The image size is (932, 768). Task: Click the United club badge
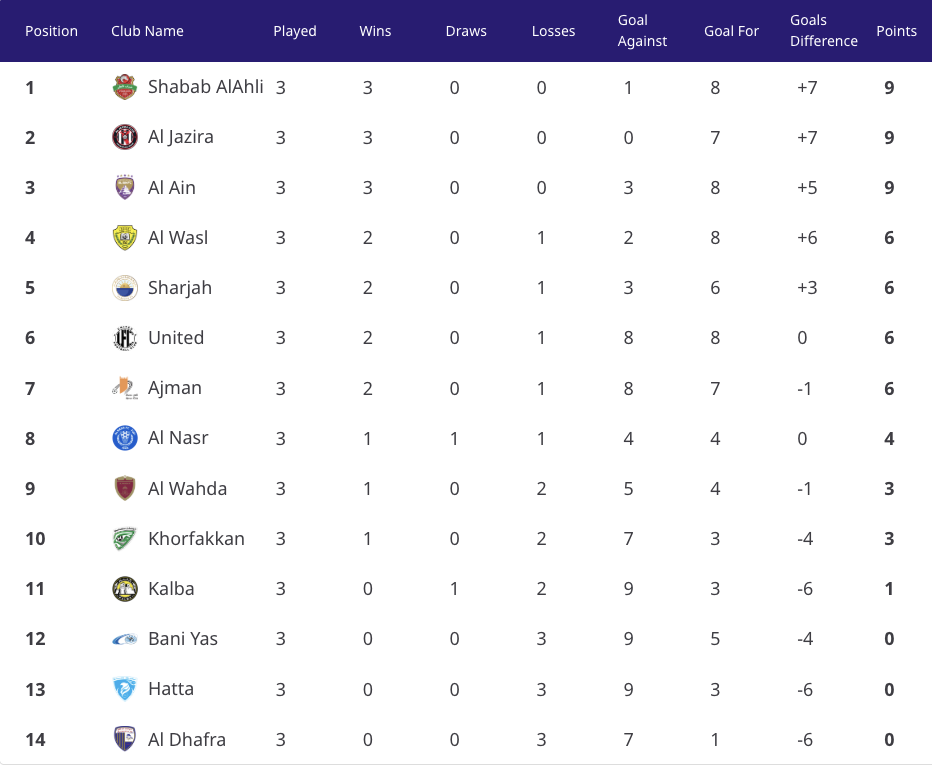(125, 338)
